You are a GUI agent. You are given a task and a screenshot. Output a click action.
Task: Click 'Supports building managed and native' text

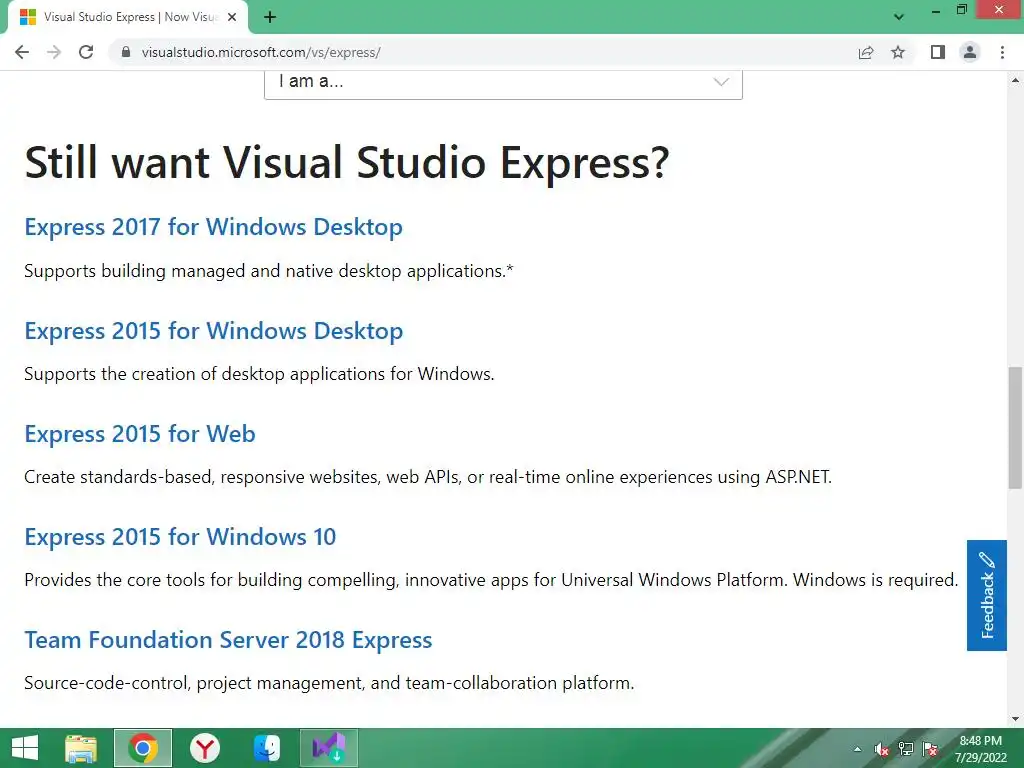click(269, 271)
